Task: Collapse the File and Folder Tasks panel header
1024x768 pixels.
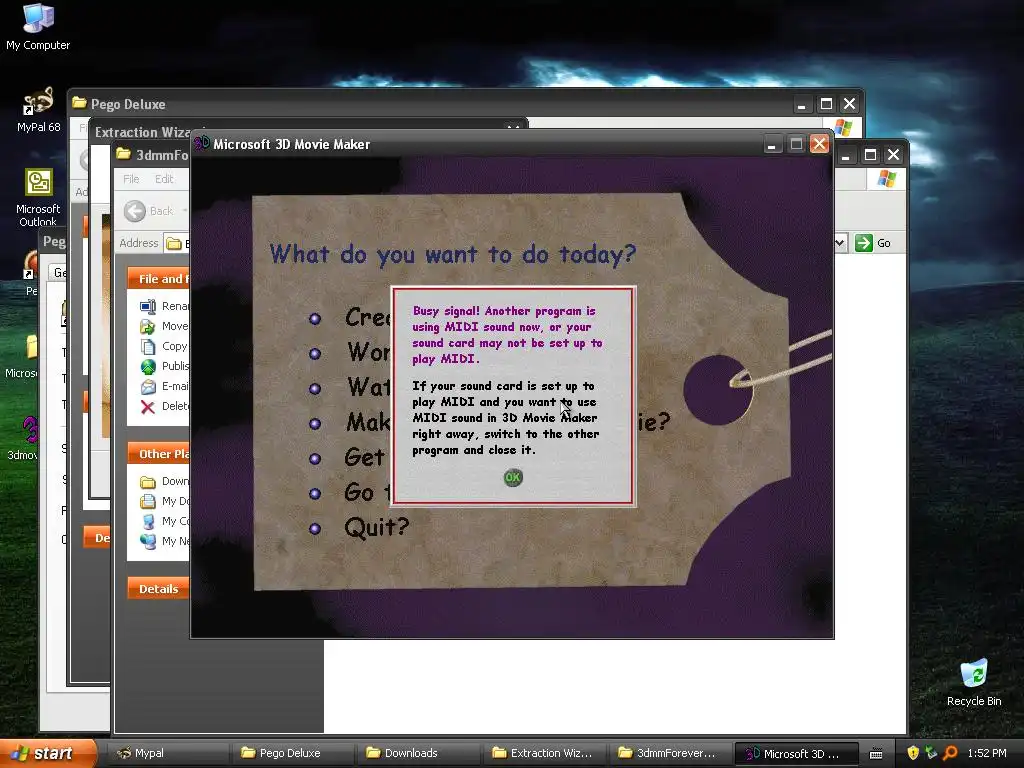Action: point(158,279)
